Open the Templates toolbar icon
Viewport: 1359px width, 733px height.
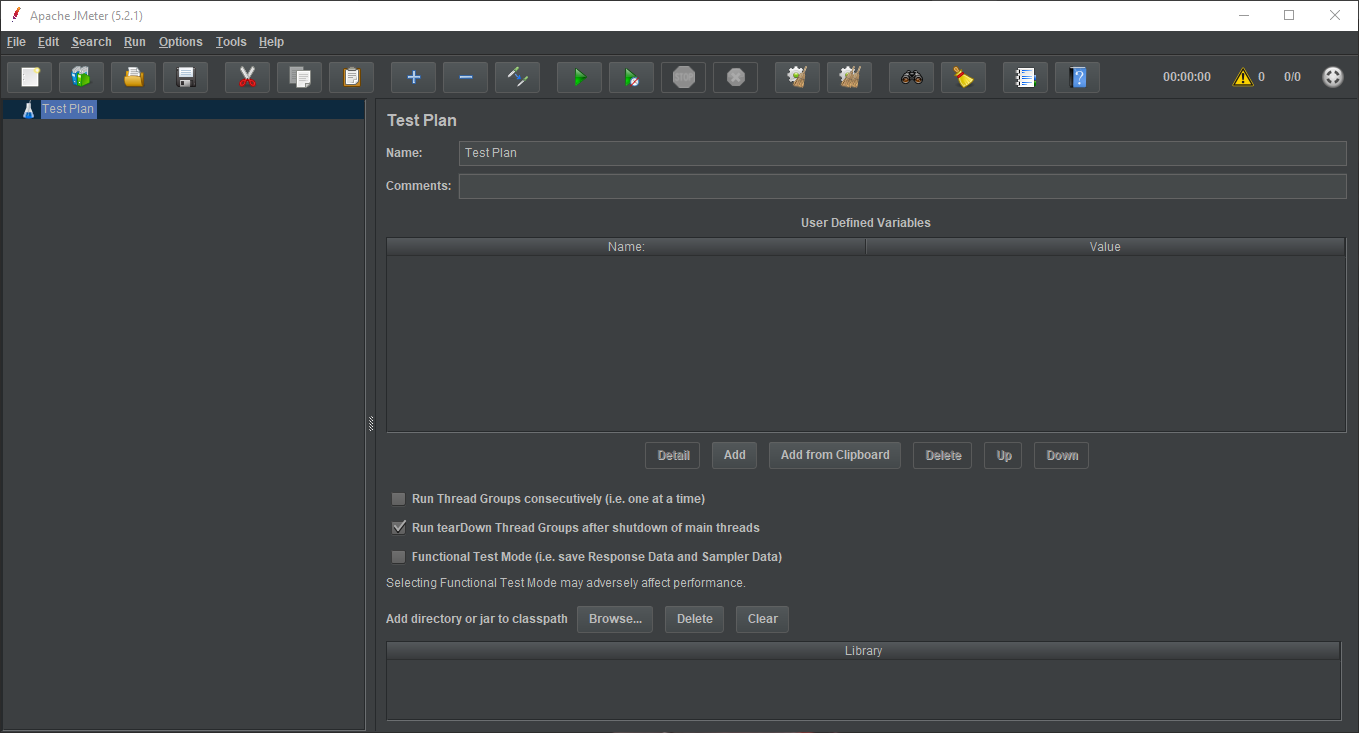point(81,76)
